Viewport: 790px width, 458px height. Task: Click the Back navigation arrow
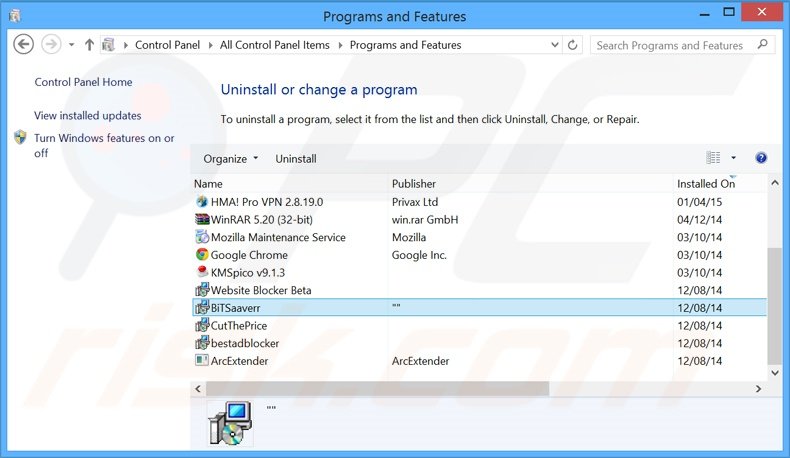click(23, 44)
